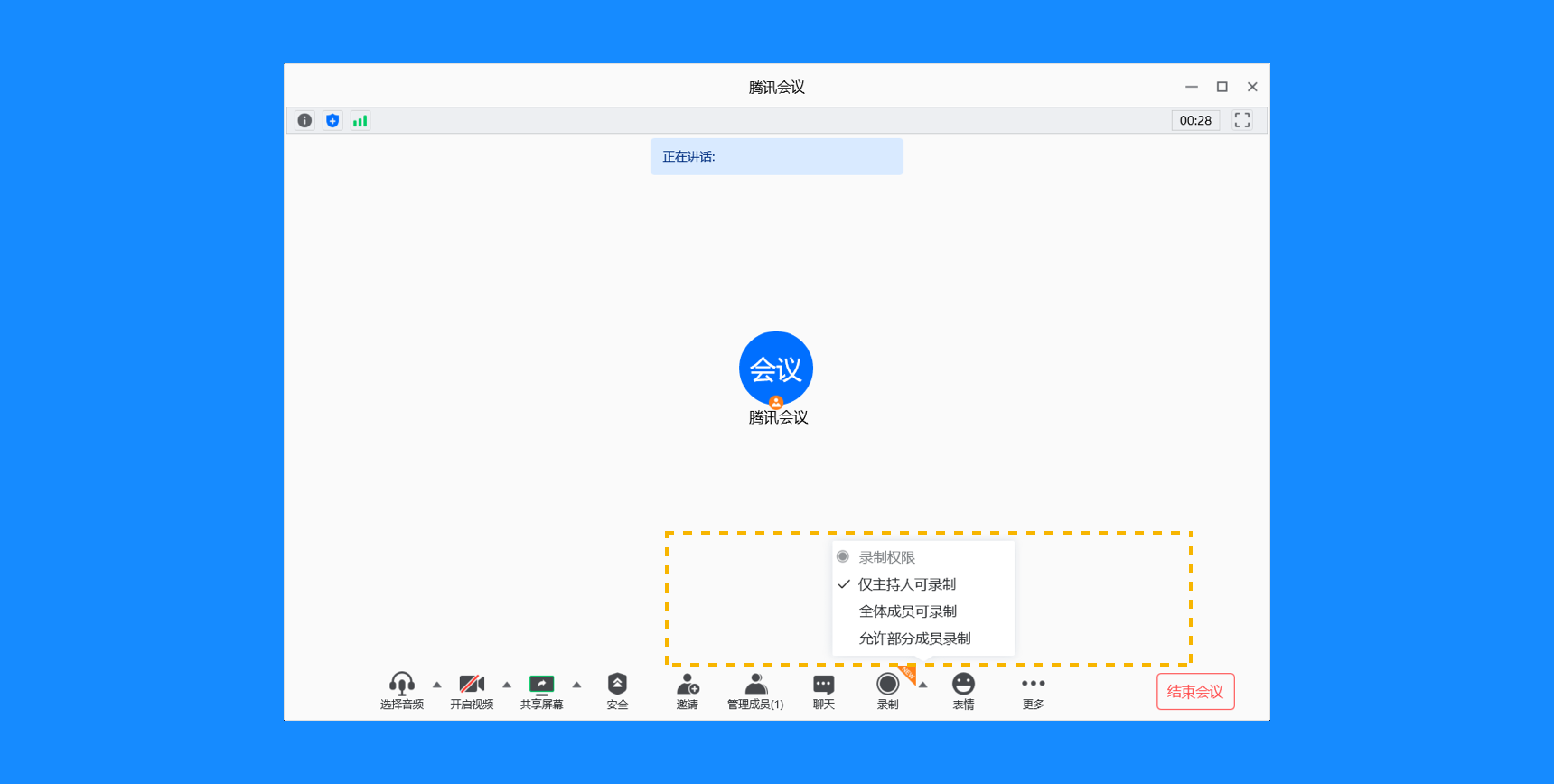
Task: Check the network signal status icon
Action: point(360,120)
